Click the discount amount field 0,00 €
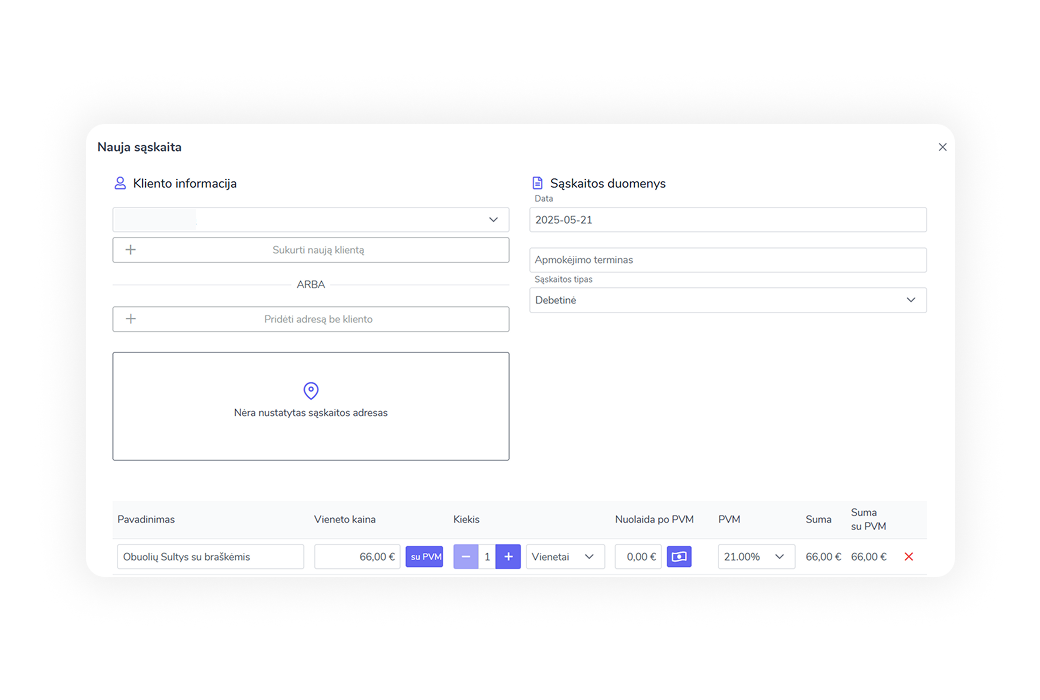This screenshot has width=1040, height=700. pos(638,557)
